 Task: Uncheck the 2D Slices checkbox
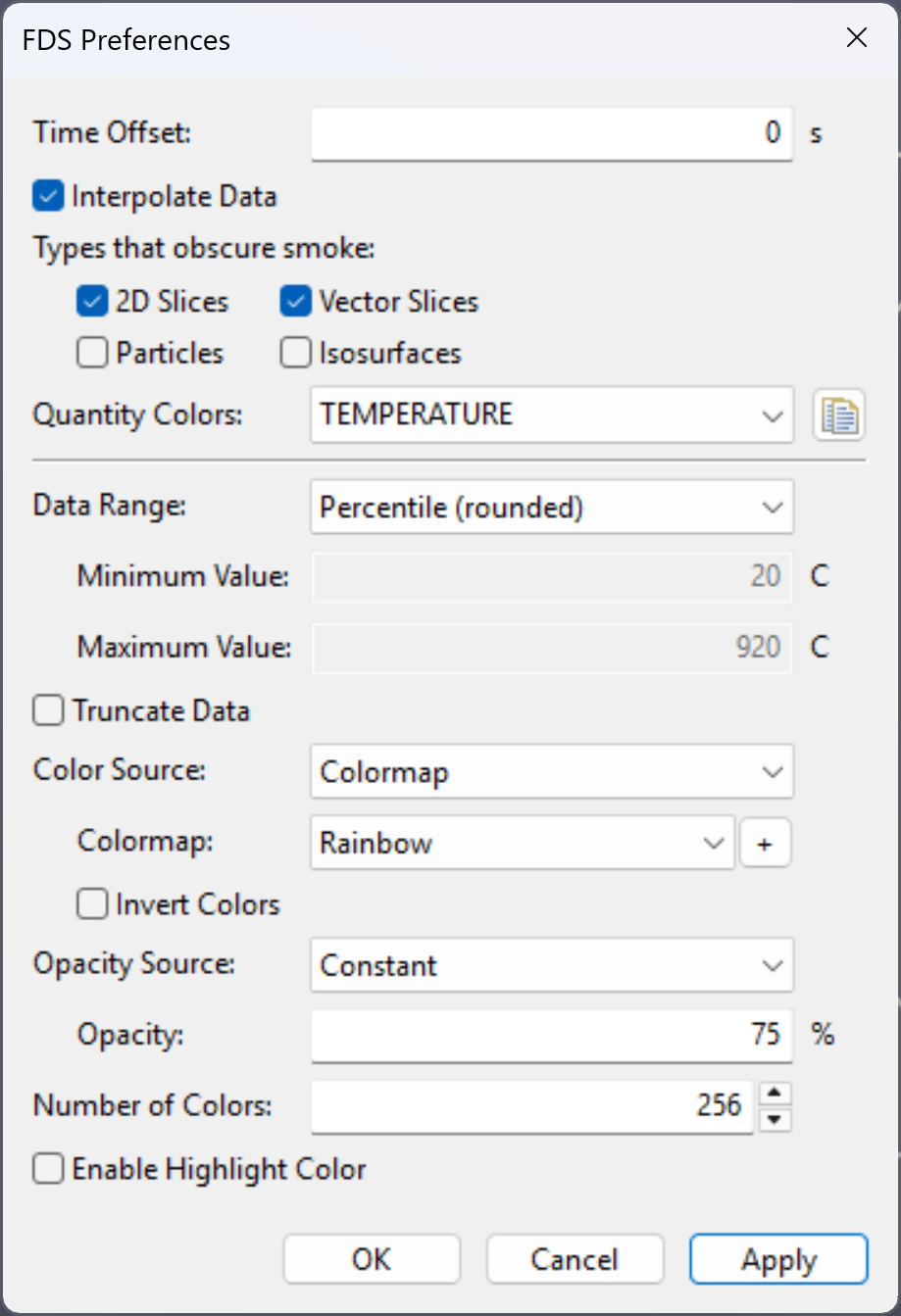[x=92, y=302]
